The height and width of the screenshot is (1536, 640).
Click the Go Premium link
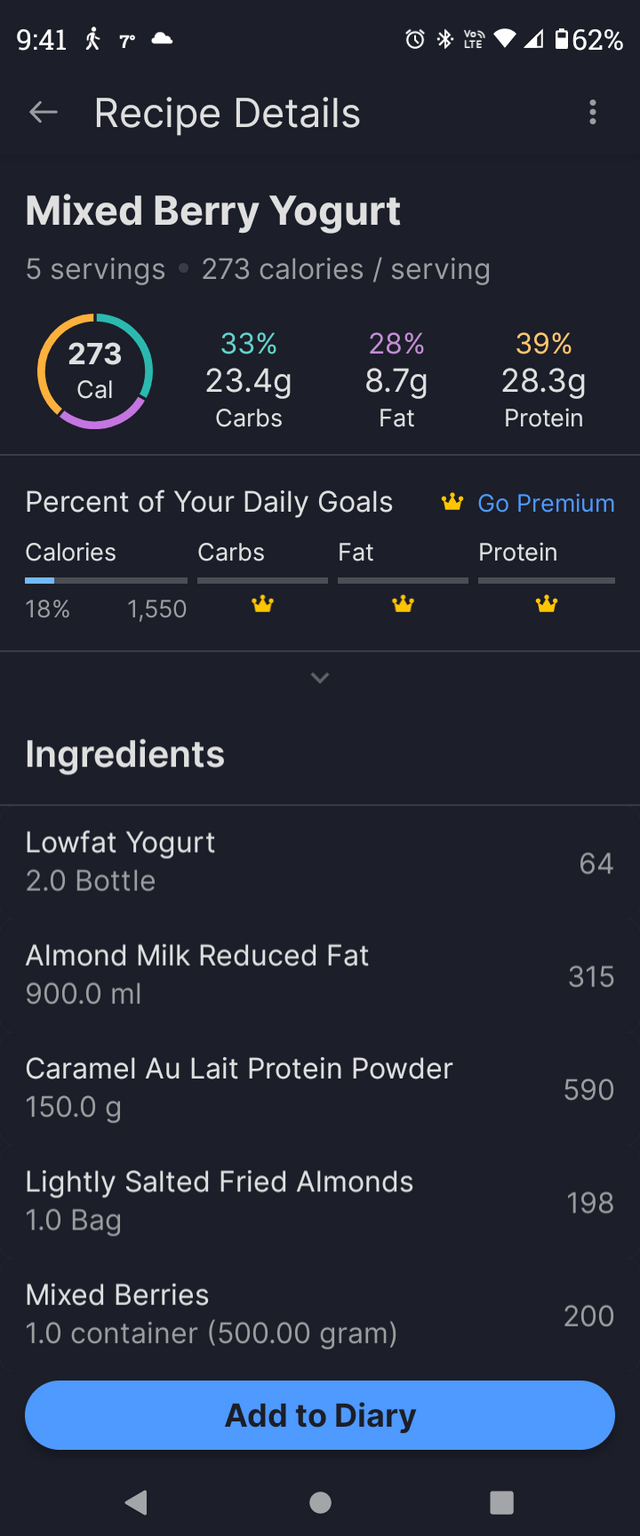(x=546, y=503)
